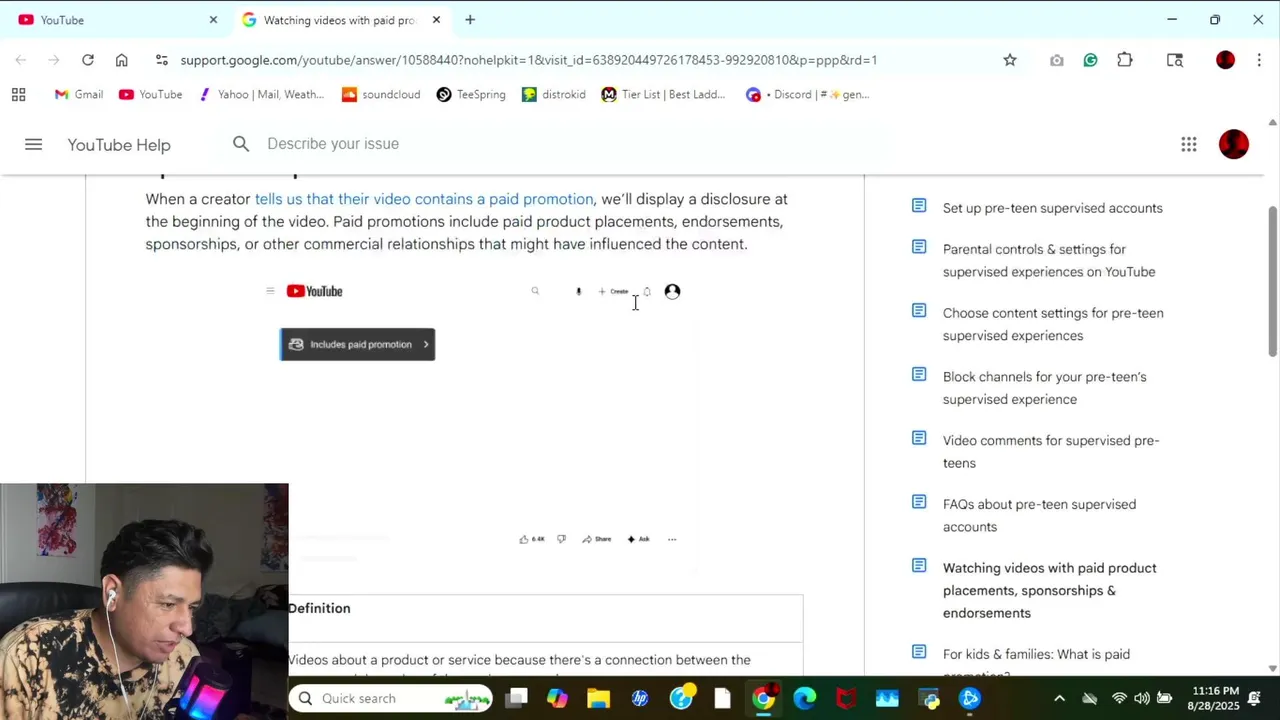1280x720 pixels.
Task: Click article icon beside 'Video comments for supervised pre-teens'
Action: (919, 438)
